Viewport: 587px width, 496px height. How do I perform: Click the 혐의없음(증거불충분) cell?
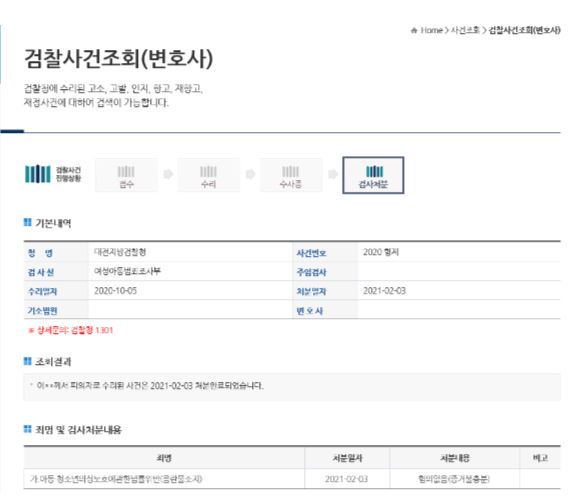pos(454,479)
